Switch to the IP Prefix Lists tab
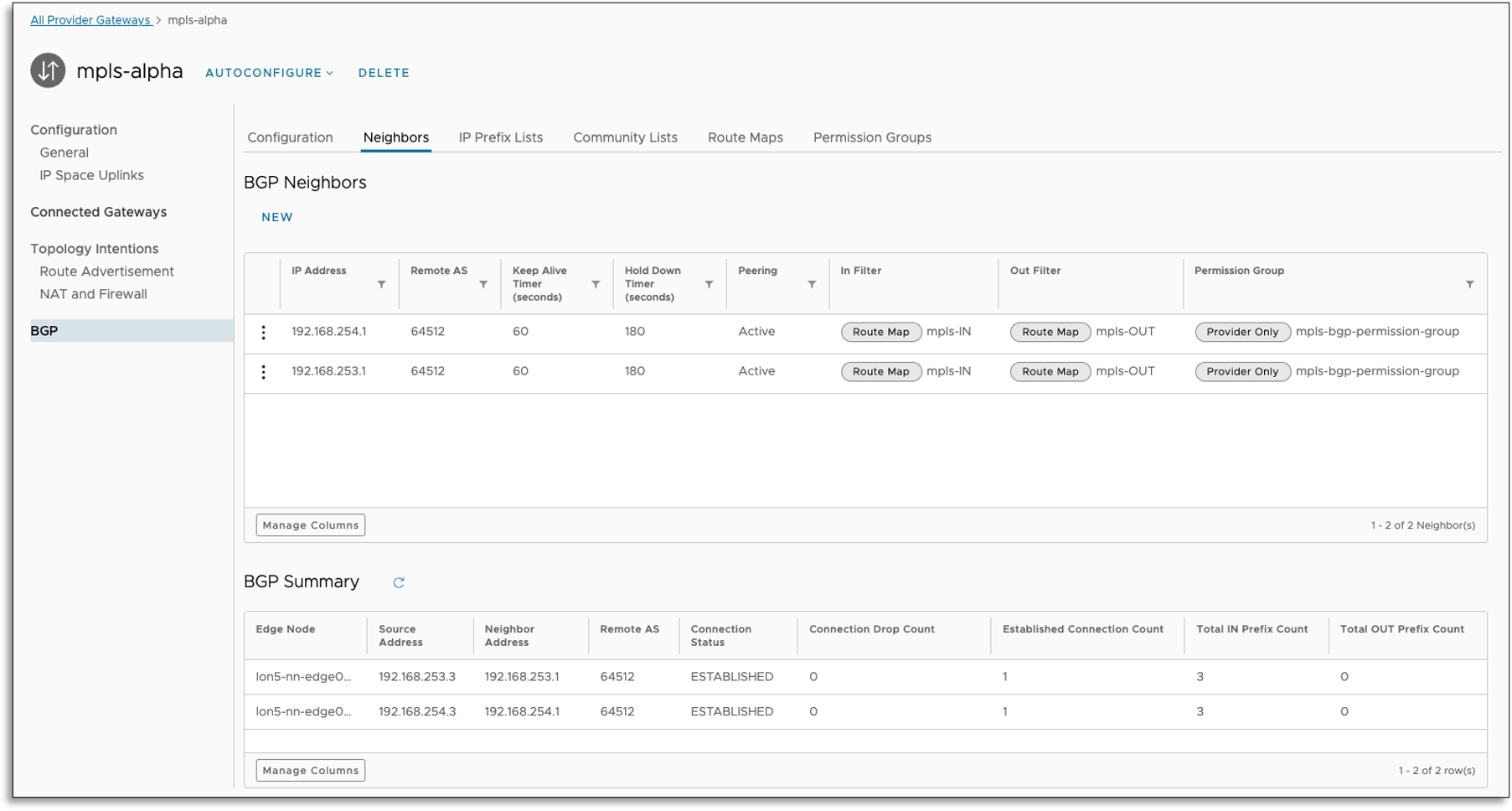Viewport: 1512px width, 811px height. click(500, 137)
